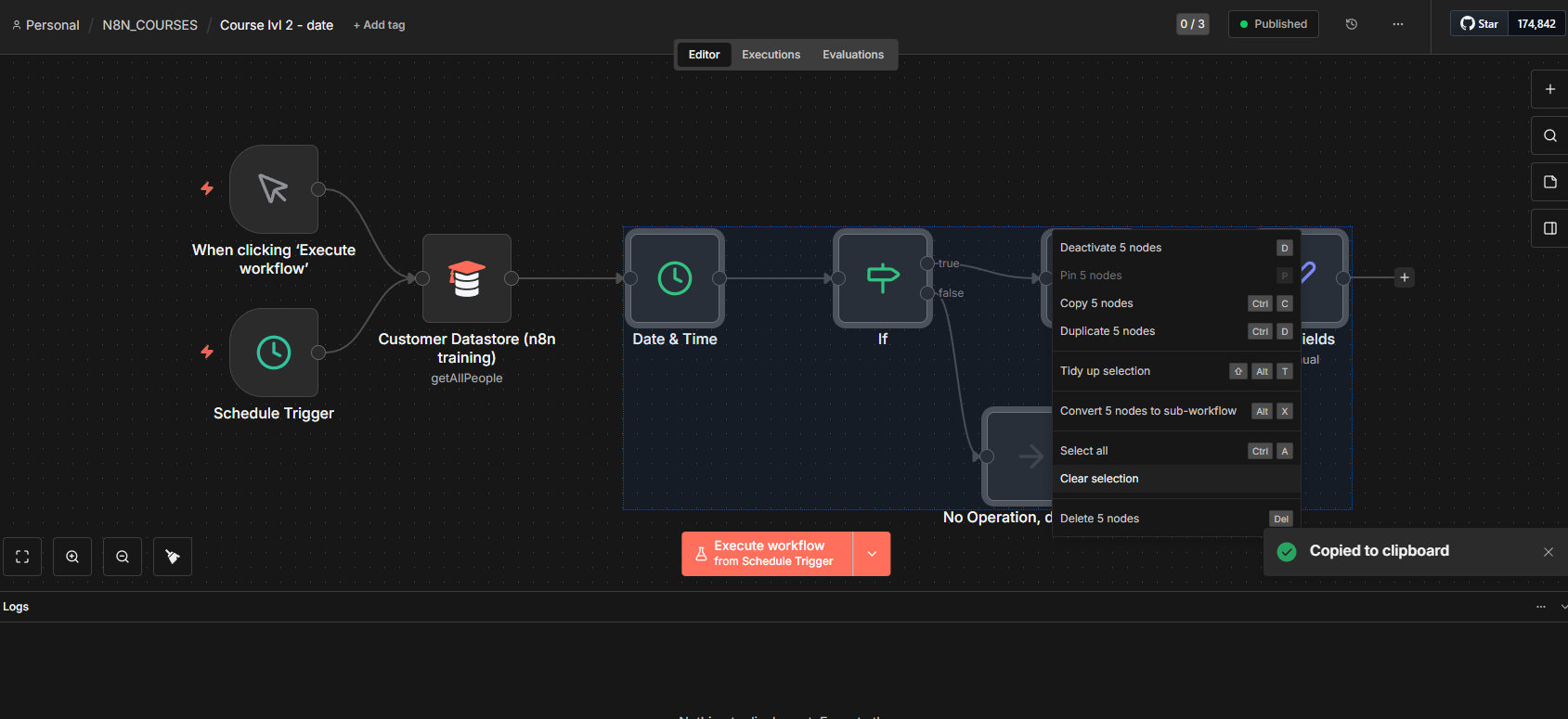The image size is (1568, 719).
Task: Click the tidy up workflow icon
Action: click(173, 557)
